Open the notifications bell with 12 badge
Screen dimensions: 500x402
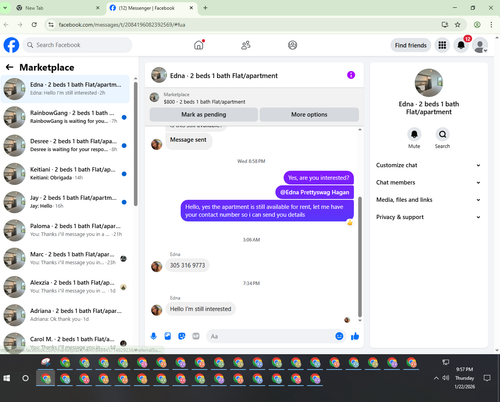click(x=461, y=45)
